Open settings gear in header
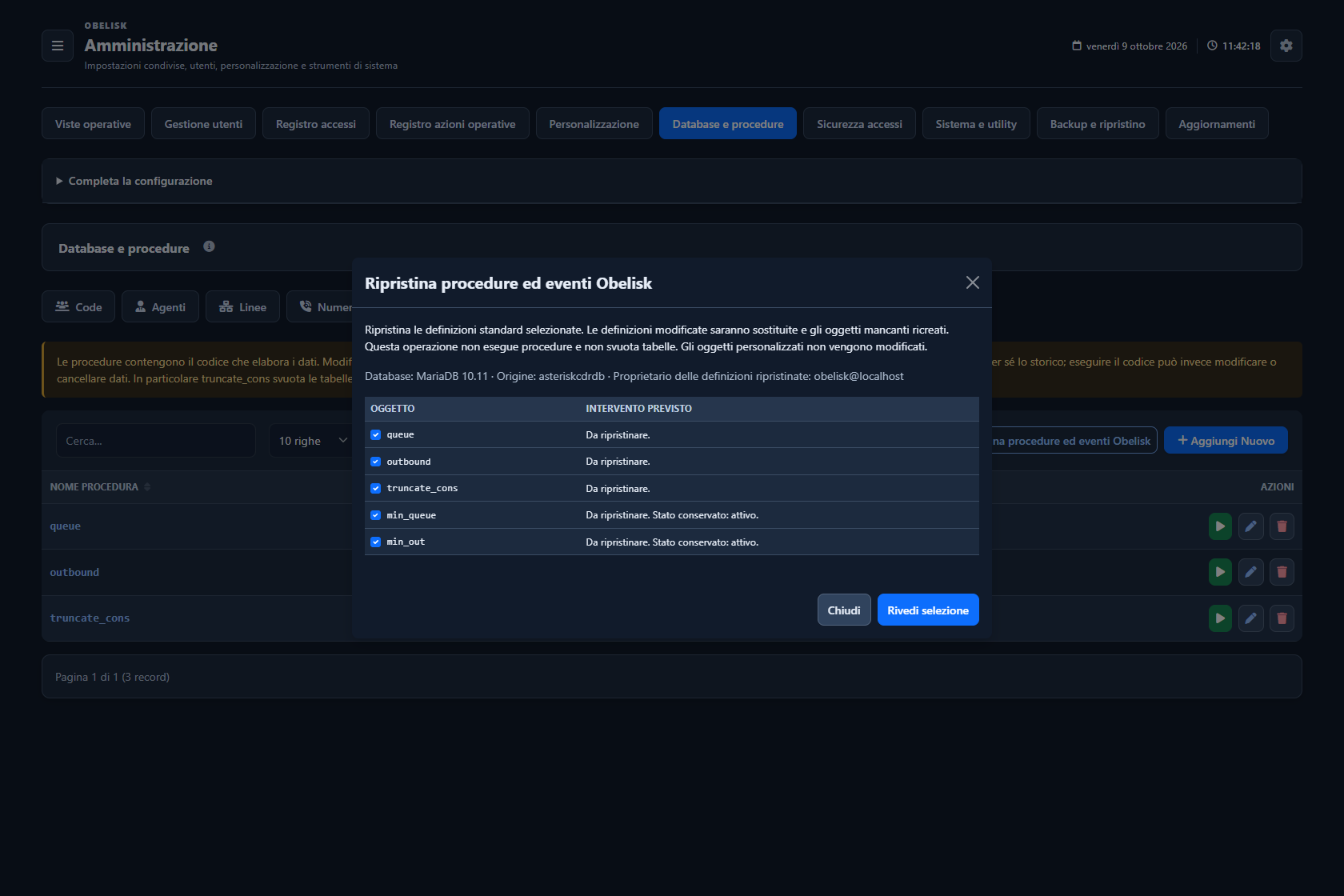1344x896 pixels. 1286,46
